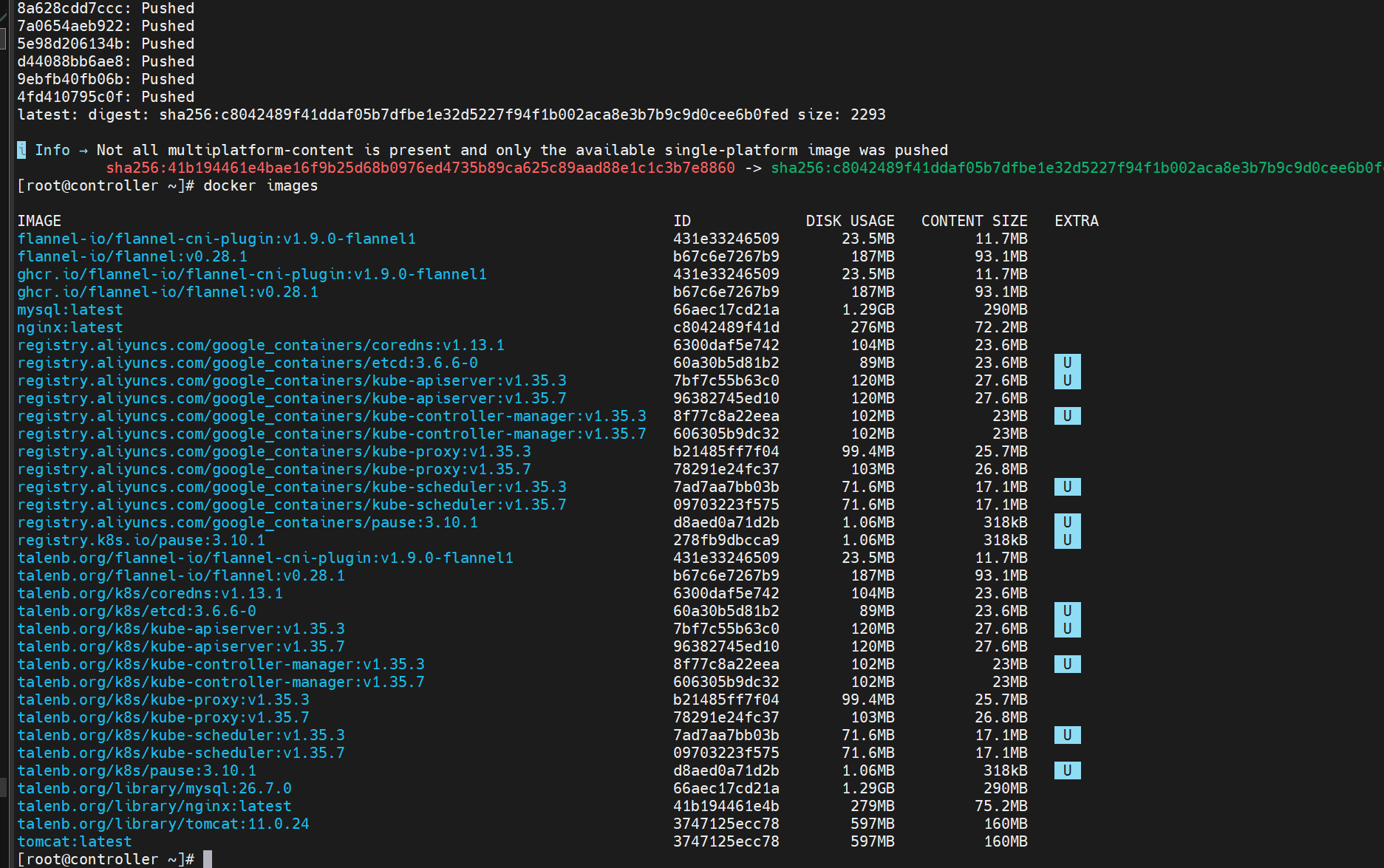1384x868 pixels.
Task: Click the 4fd410795c0f: Pushed line
Action: (106, 97)
